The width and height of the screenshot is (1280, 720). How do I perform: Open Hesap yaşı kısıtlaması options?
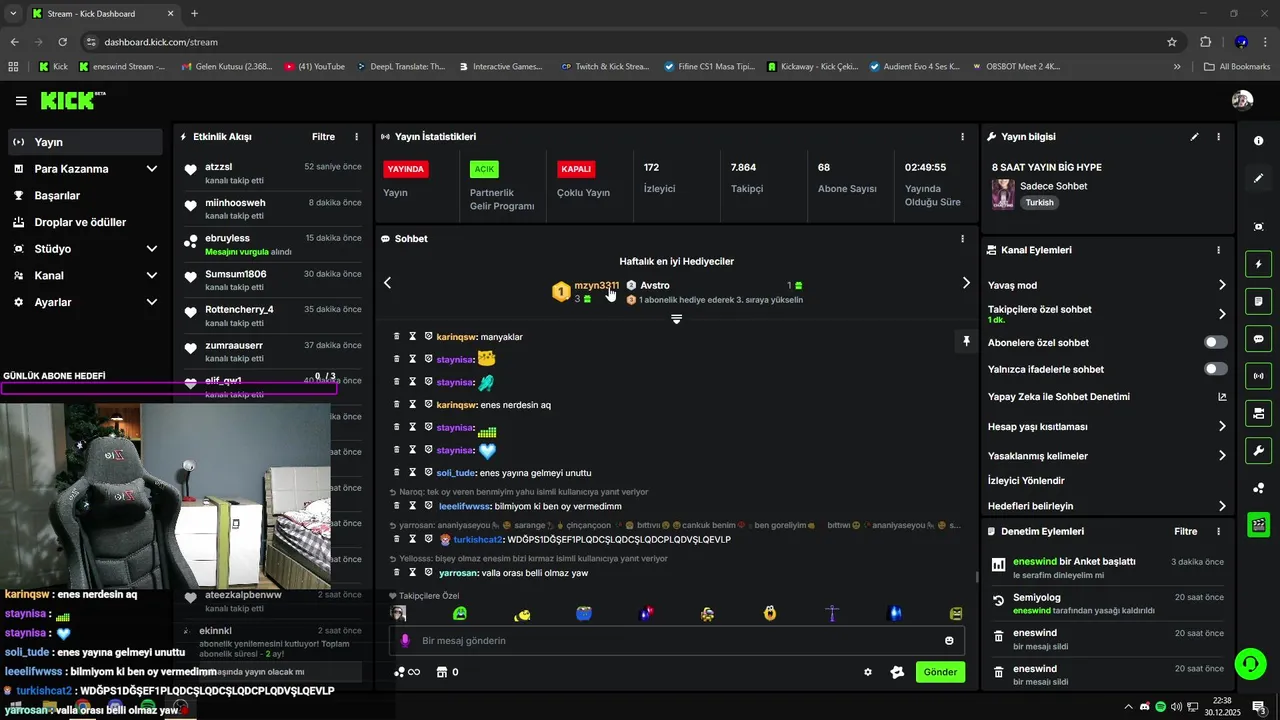pos(1107,427)
